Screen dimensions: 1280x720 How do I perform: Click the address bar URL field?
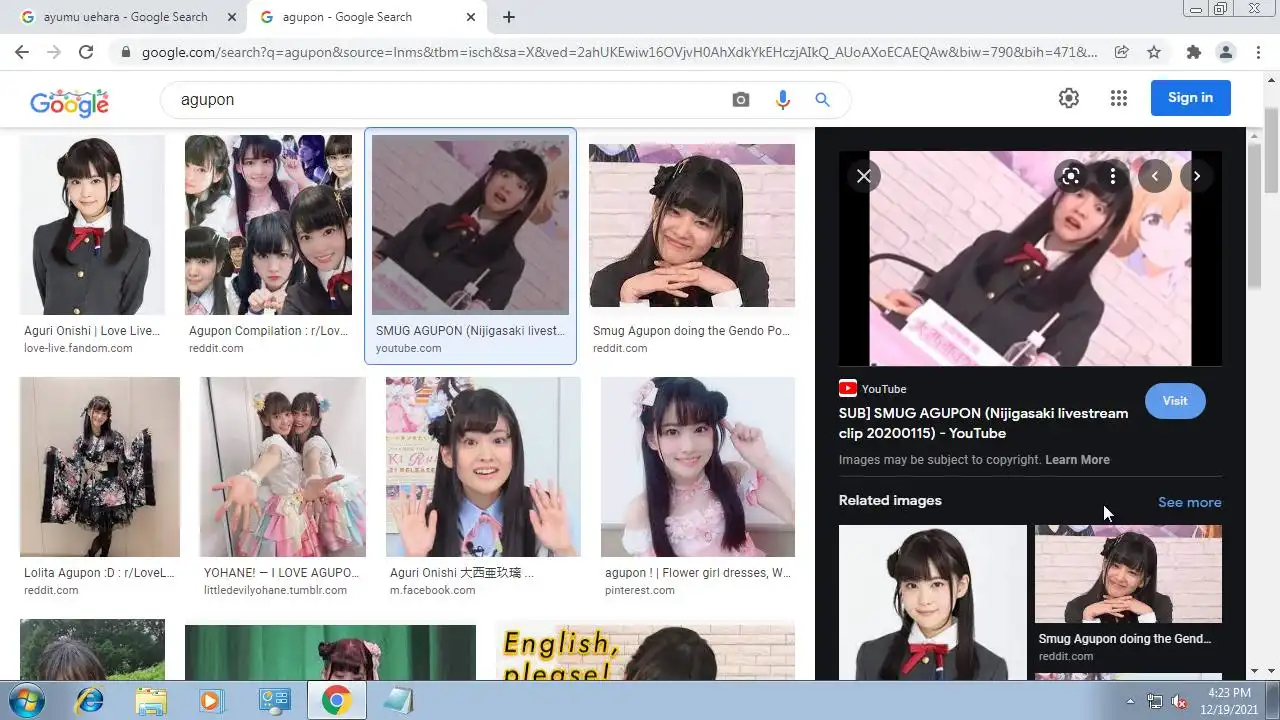click(x=618, y=52)
